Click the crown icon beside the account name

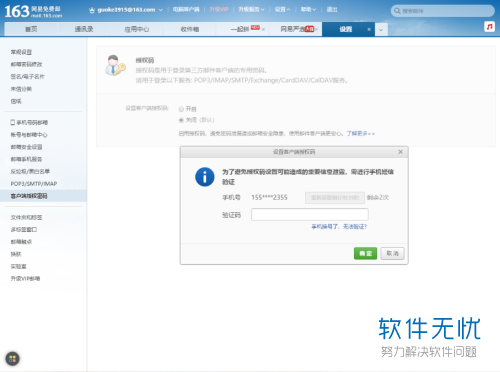[x=92, y=10]
